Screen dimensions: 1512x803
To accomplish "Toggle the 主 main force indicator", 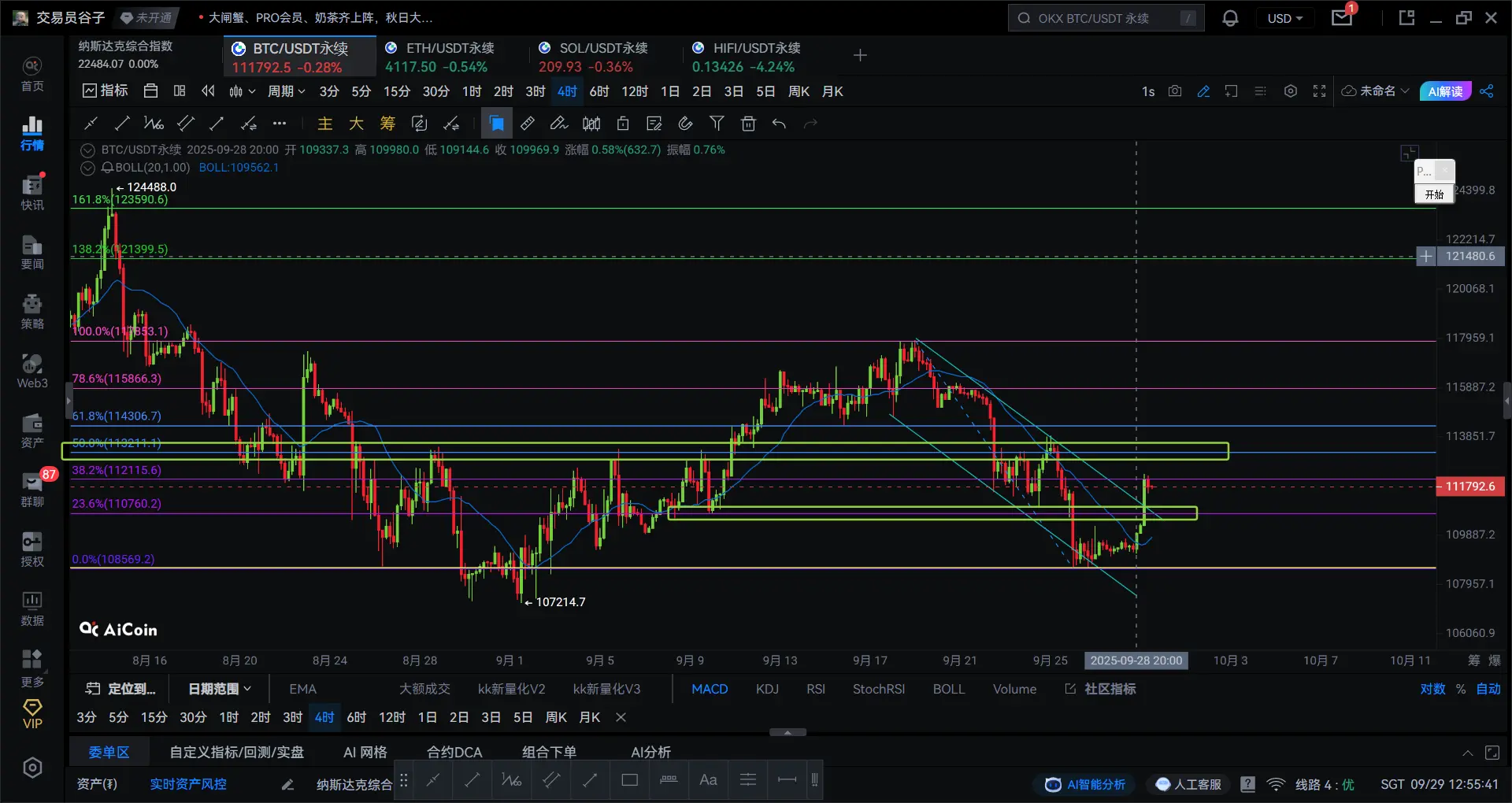I will point(324,124).
